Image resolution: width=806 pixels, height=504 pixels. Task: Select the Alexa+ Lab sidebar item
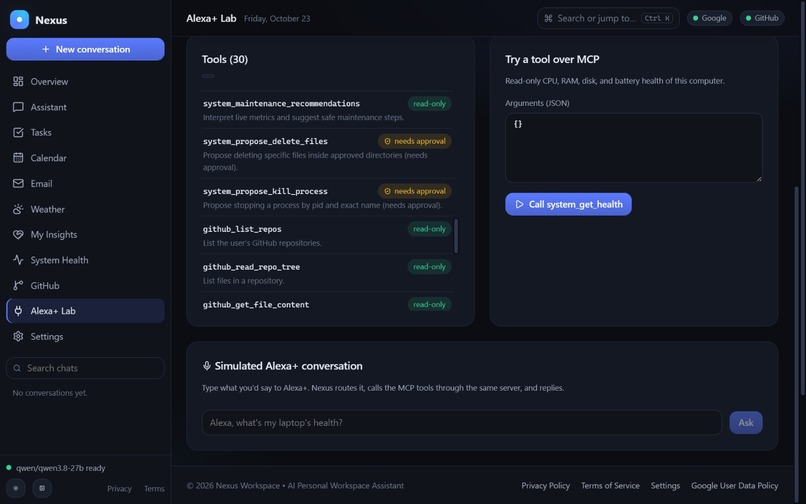pyautogui.click(x=85, y=311)
